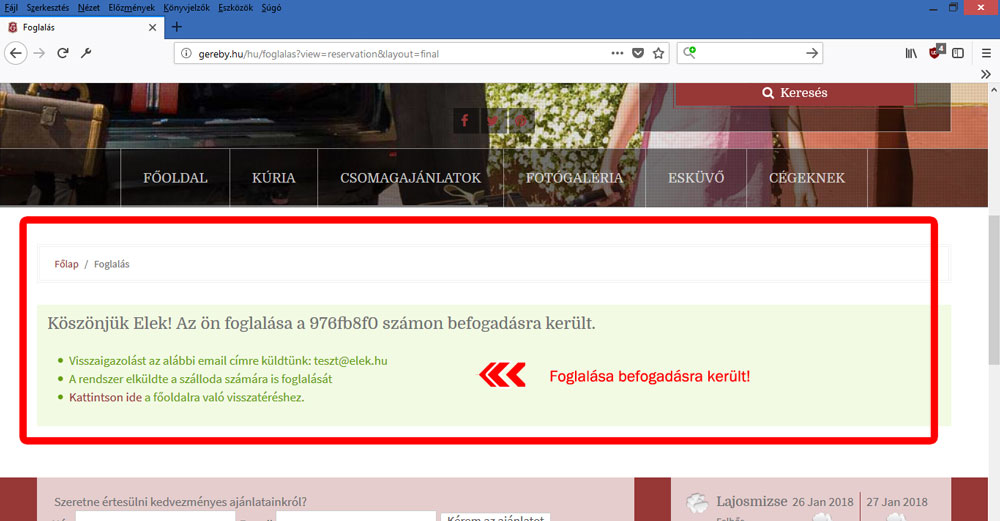This screenshot has width=1000, height=521.
Task: Expand the toolbar overflow chevron
Action: [x=986, y=74]
